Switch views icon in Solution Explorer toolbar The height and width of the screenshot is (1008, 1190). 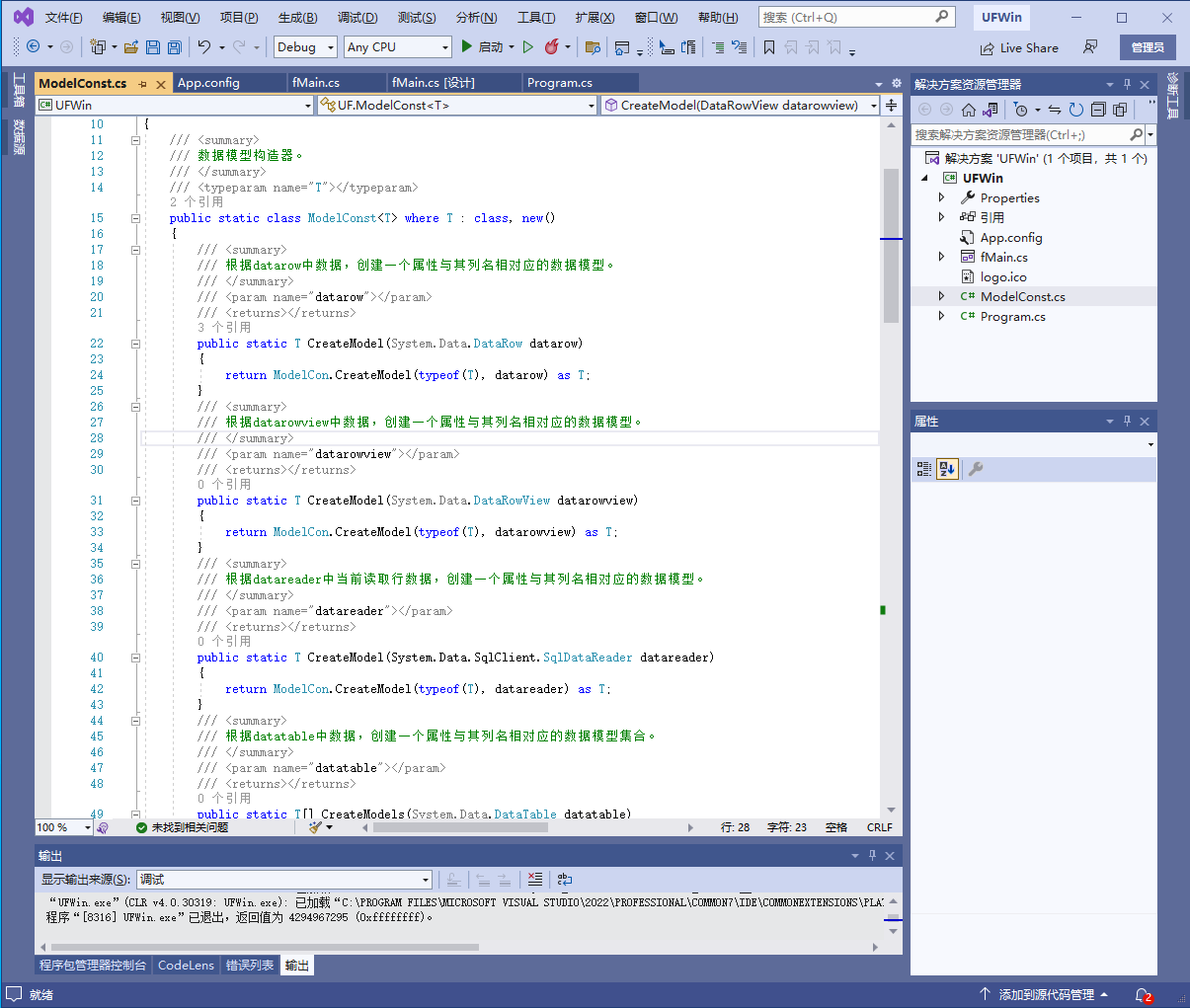(991, 110)
